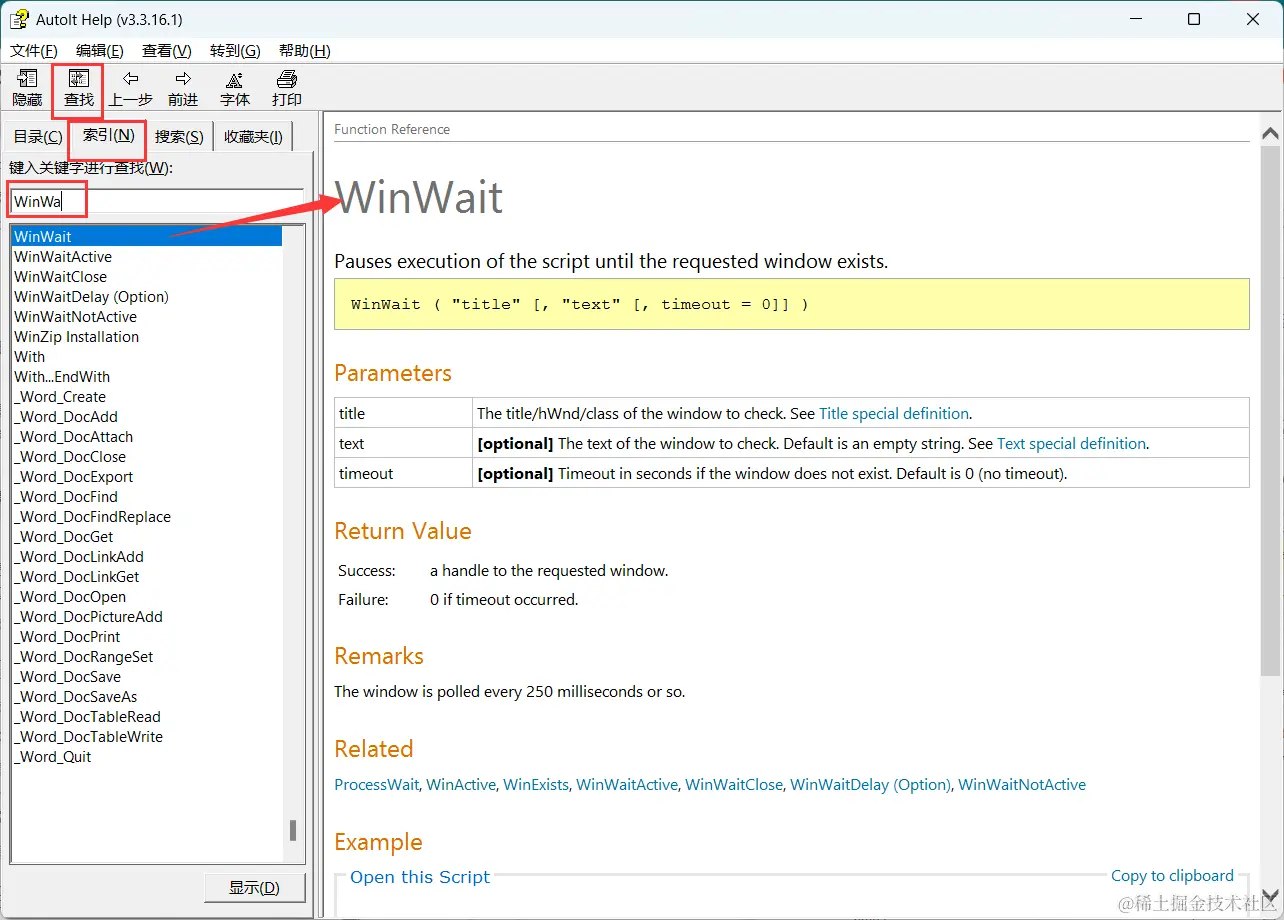Select _Word_DocFind in the index list
Viewport: 1284px width, 920px height.
pos(66,497)
